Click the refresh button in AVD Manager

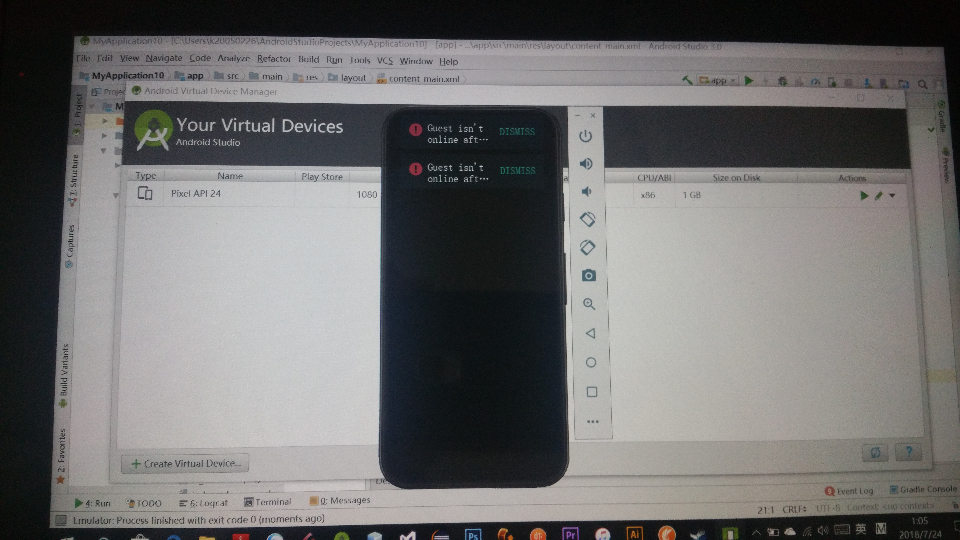point(876,452)
